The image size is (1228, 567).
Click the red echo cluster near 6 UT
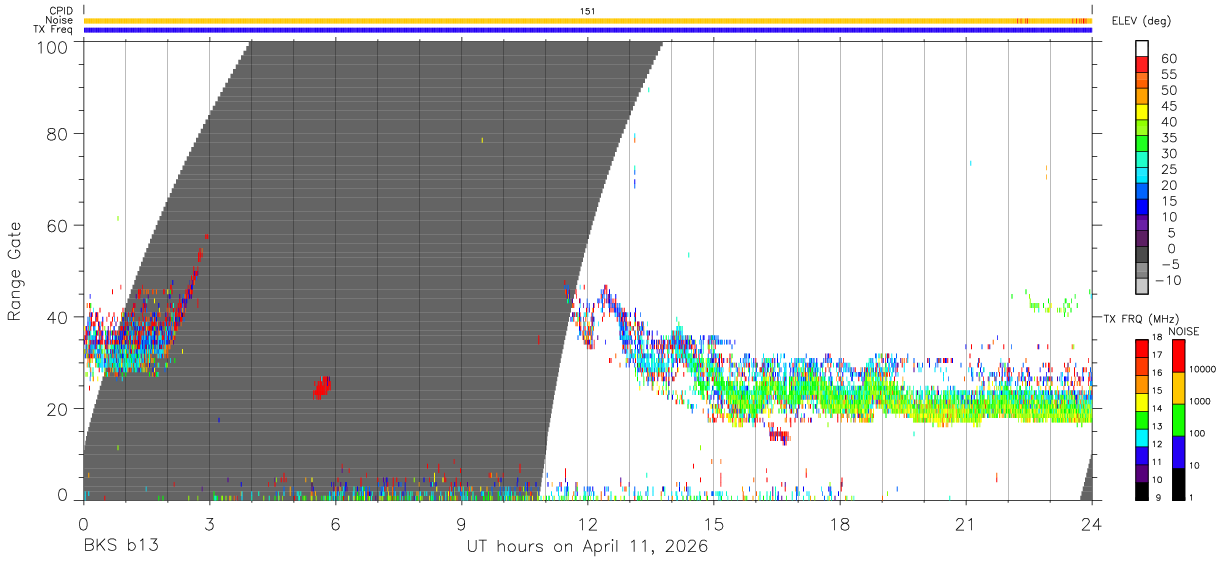click(321, 387)
